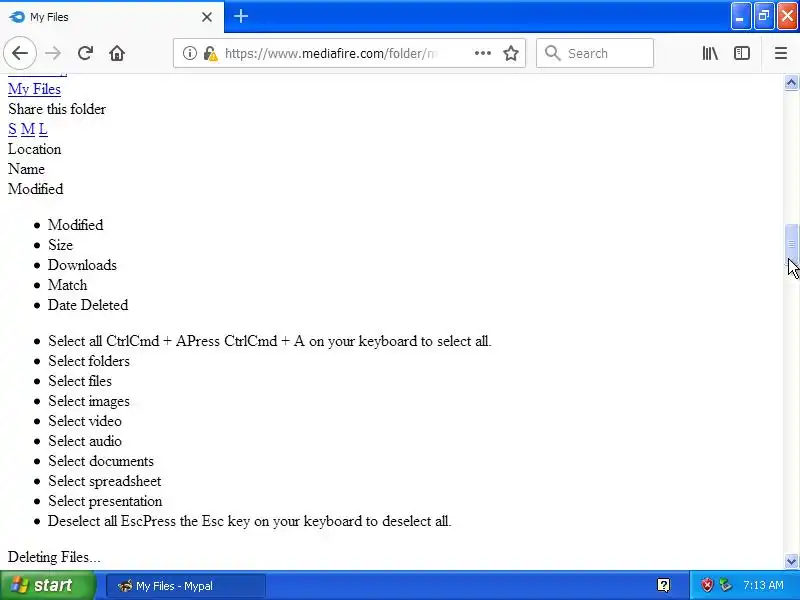The image size is (800, 600).
Task: Close the My Files tab
Action: pyautogui.click(x=207, y=17)
